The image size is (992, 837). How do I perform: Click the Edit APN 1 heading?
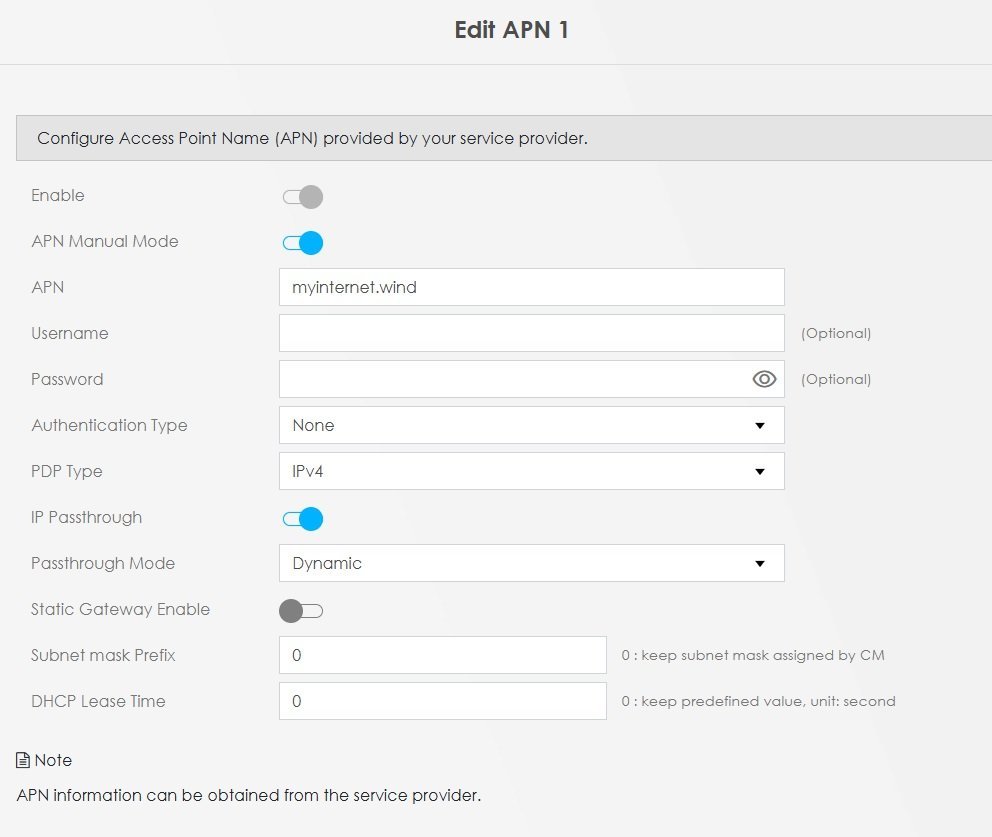click(511, 30)
